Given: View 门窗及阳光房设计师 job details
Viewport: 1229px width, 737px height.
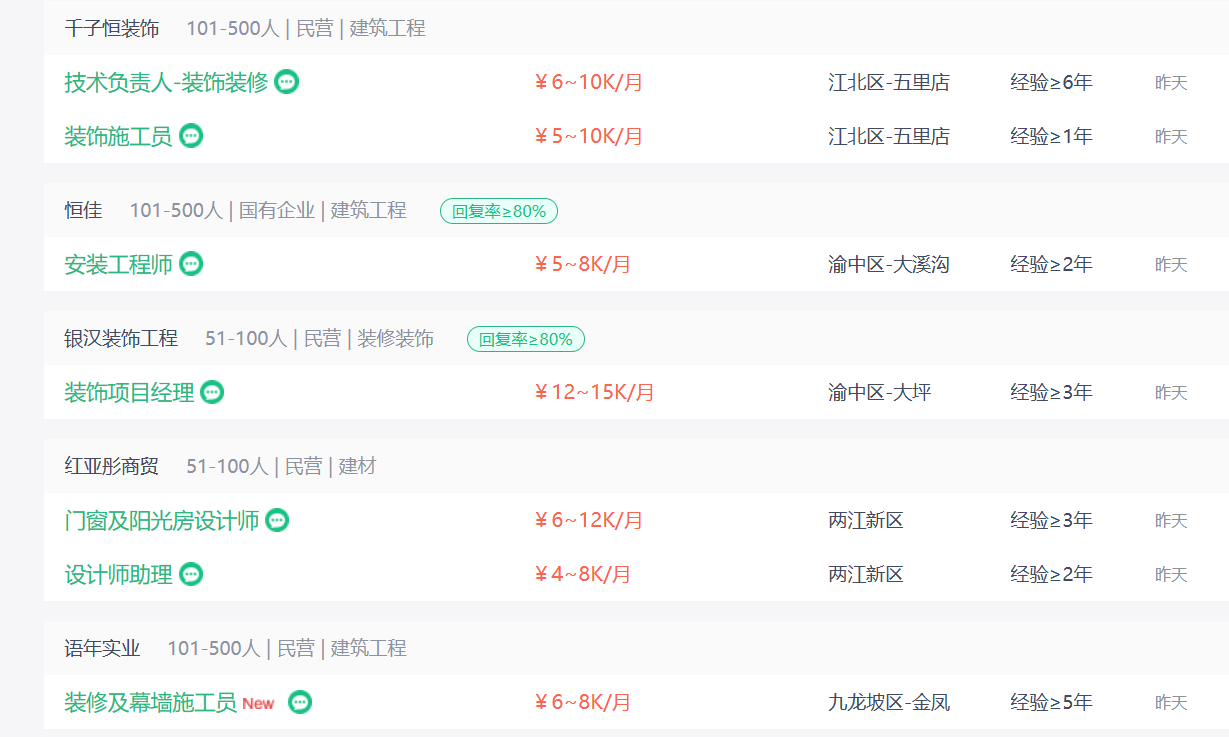Looking at the screenshot, I should tap(161, 520).
